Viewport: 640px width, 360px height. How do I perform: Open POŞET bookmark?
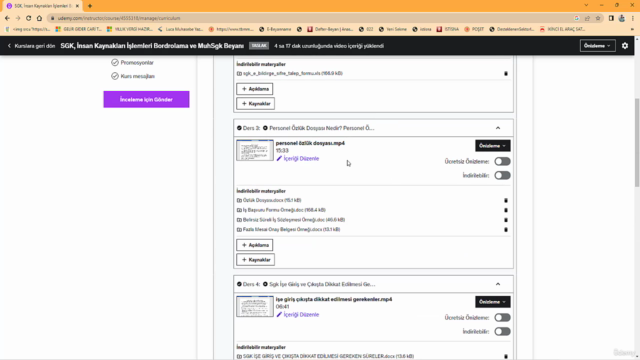[474, 29]
